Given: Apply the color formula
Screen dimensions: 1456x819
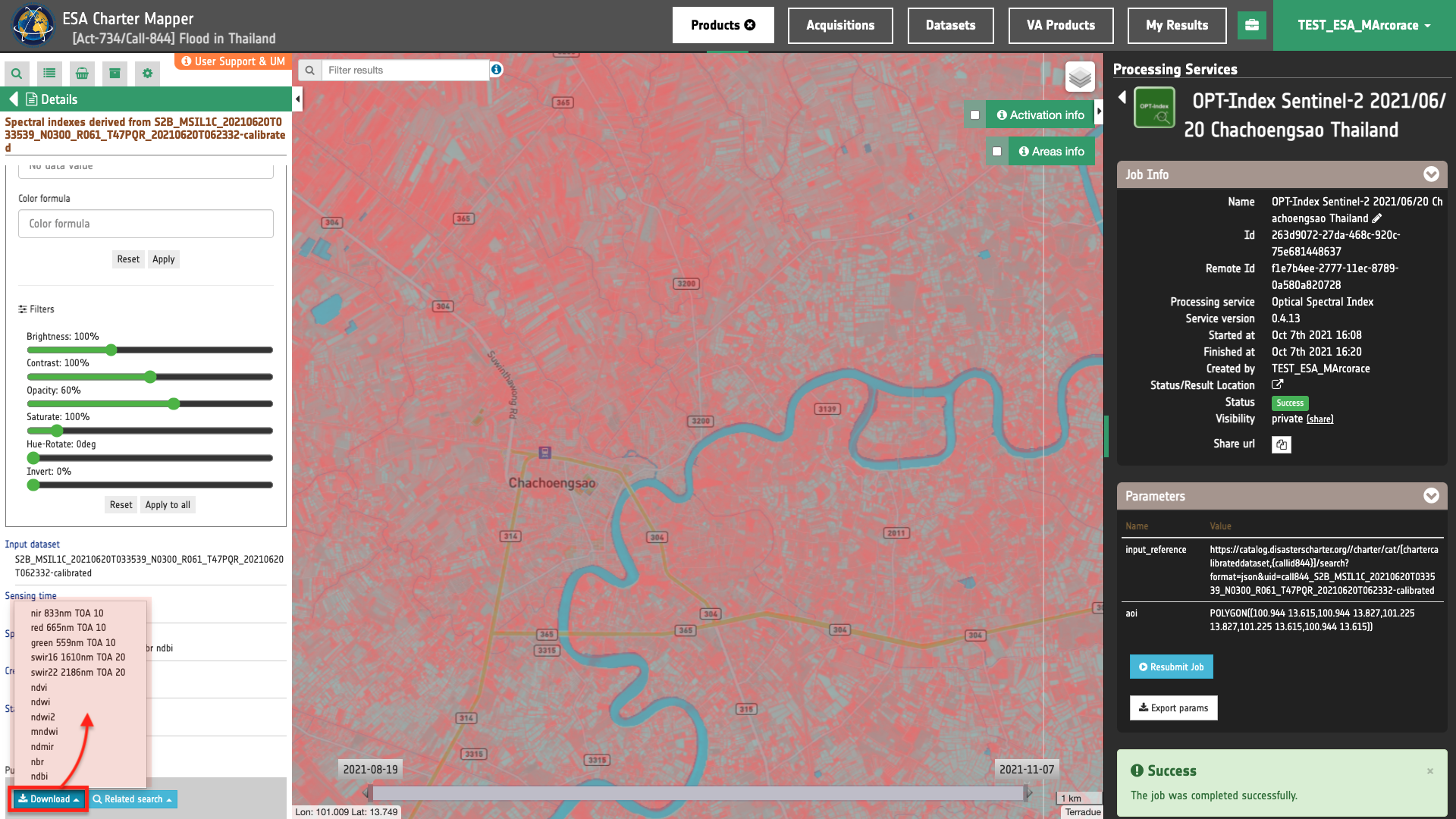Looking at the screenshot, I should click(164, 259).
